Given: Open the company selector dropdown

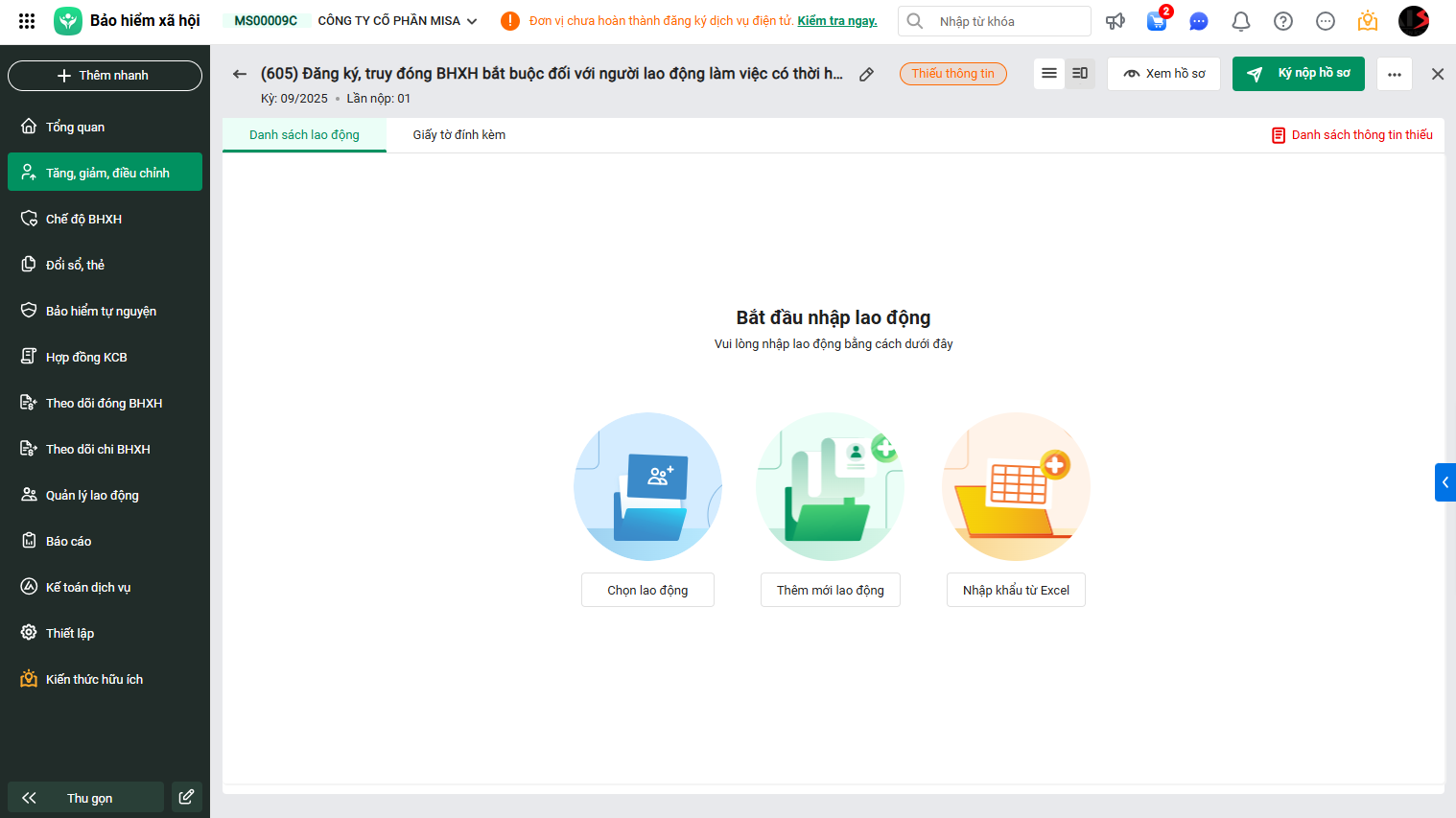Looking at the screenshot, I should click(398, 21).
